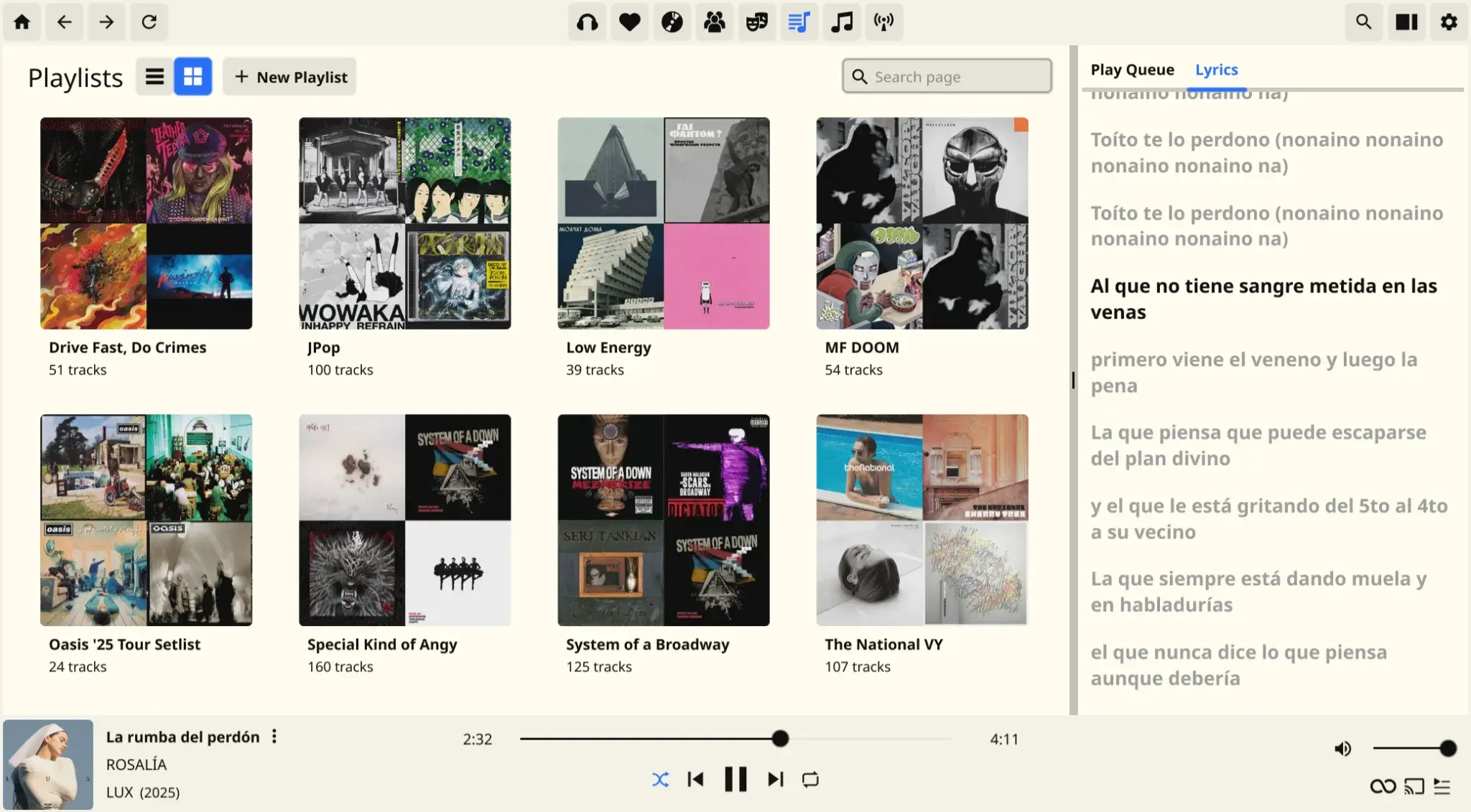1471x812 pixels.
Task: Jump to lyric 'el que nunca dice lo que piensa'
Action: [x=1239, y=665]
